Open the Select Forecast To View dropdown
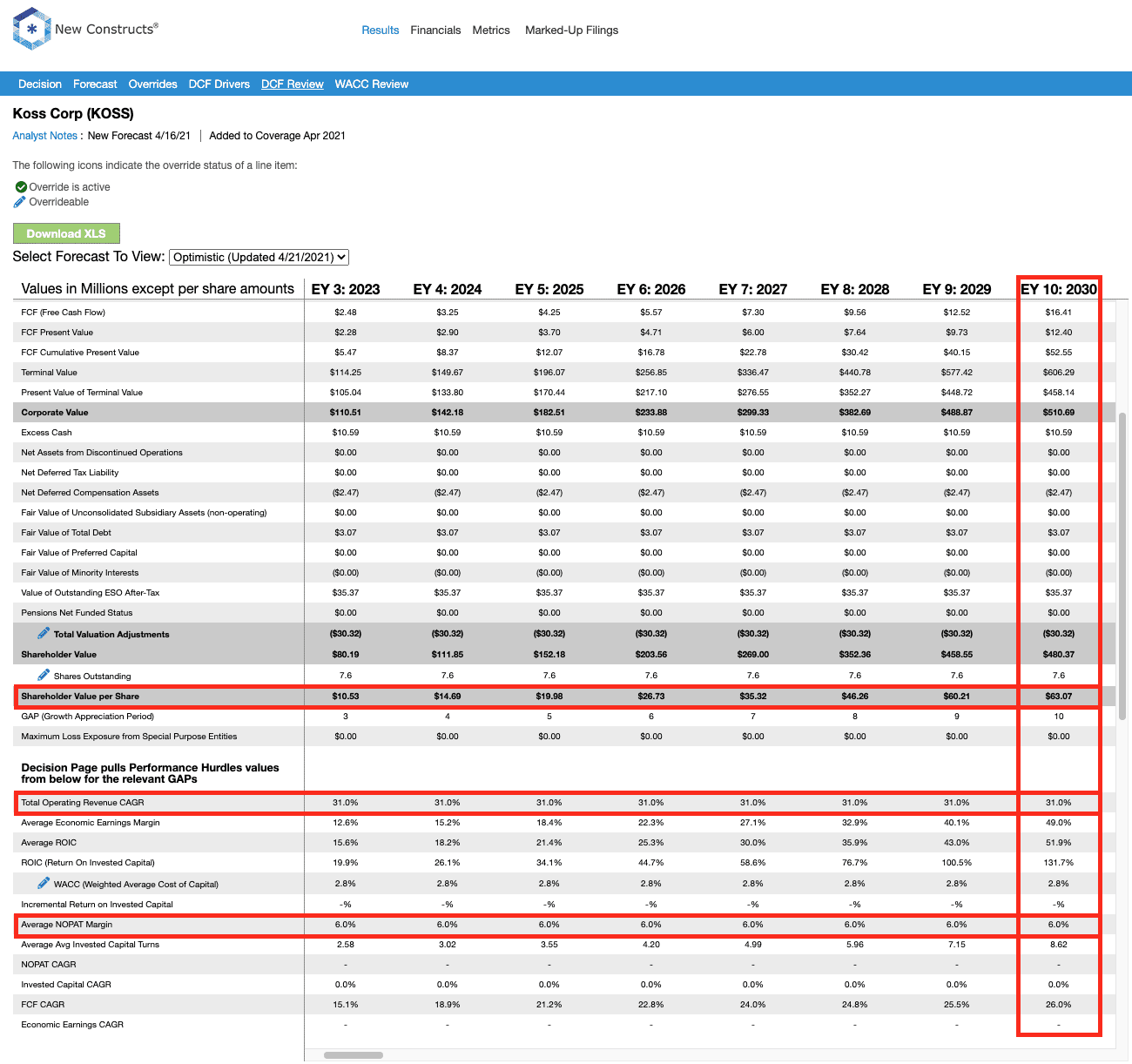This screenshot has width=1132, height=1064. [x=259, y=257]
